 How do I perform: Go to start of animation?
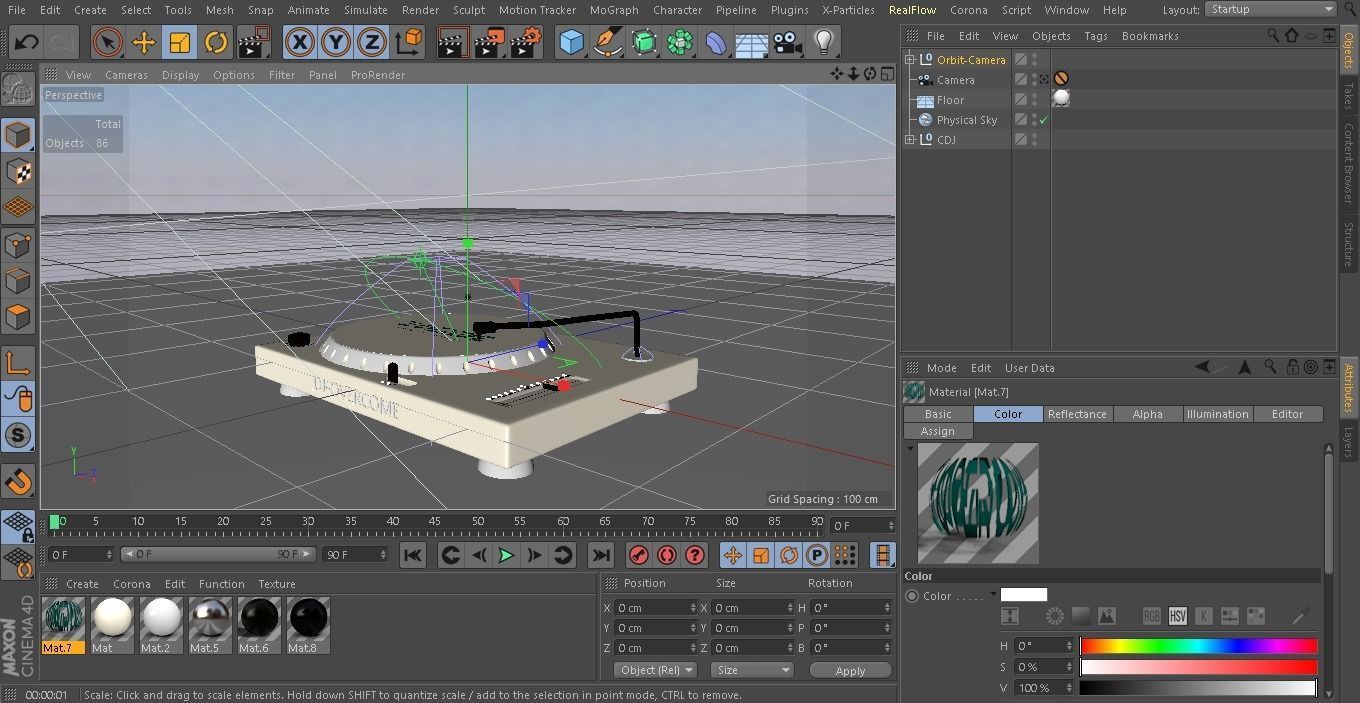412,555
